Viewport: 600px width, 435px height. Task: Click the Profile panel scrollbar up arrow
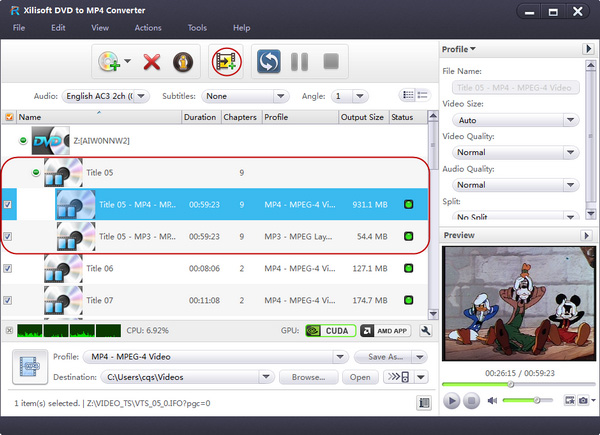point(590,65)
